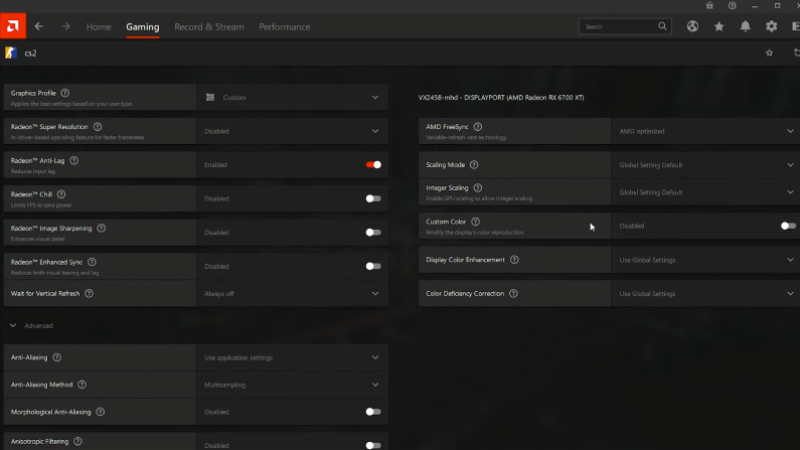Click the cs2 game icon
Screen dimensions: 800x450
11,53
